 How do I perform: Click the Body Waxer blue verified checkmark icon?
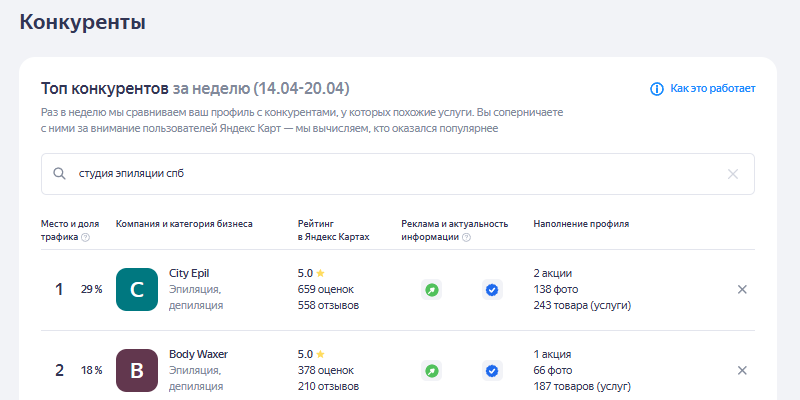[x=492, y=370]
